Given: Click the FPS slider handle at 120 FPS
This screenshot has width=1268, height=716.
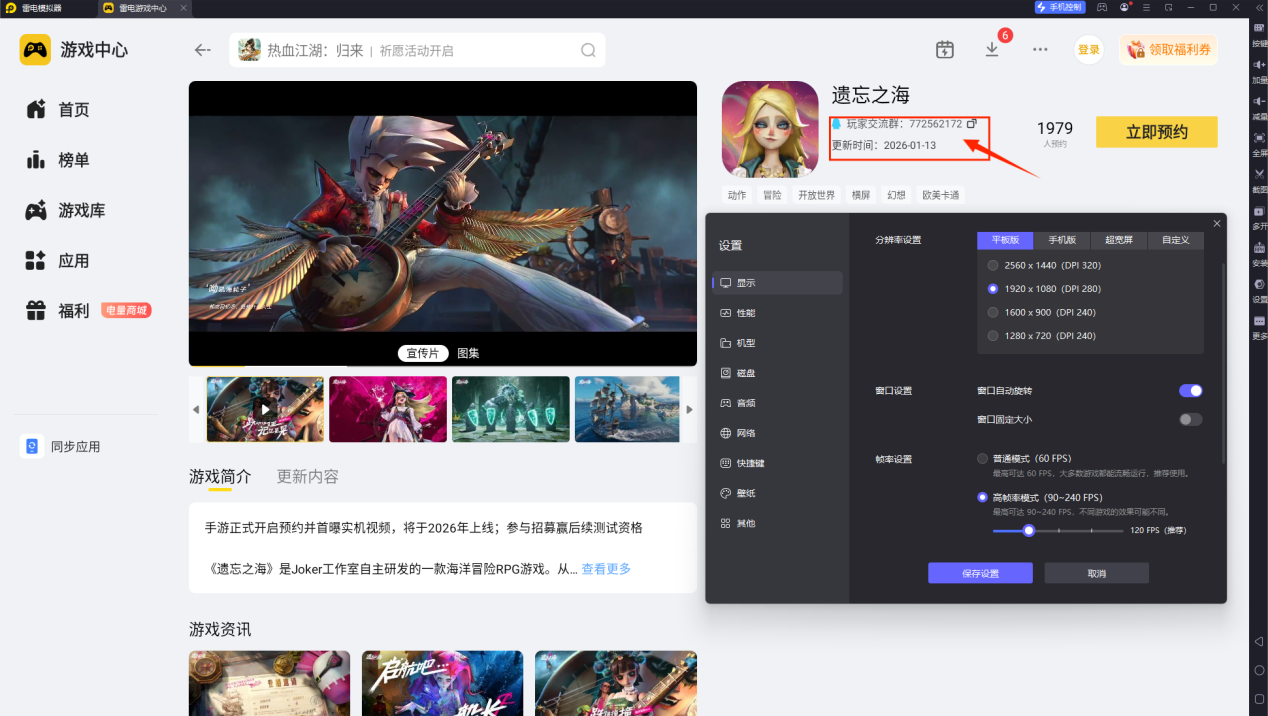Looking at the screenshot, I should click(1028, 531).
